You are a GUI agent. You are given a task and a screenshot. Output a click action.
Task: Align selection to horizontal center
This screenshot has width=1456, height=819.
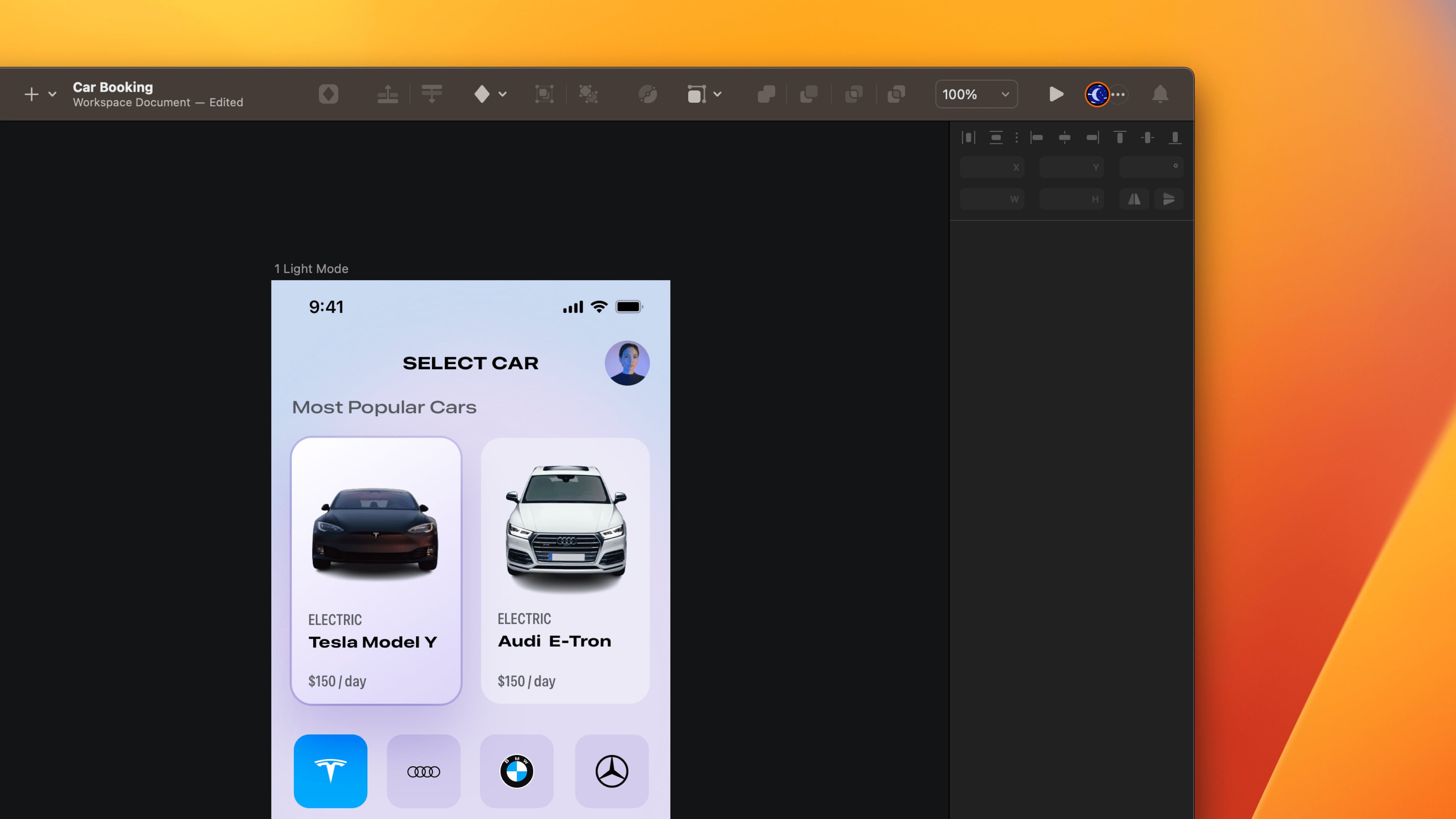1065,137
